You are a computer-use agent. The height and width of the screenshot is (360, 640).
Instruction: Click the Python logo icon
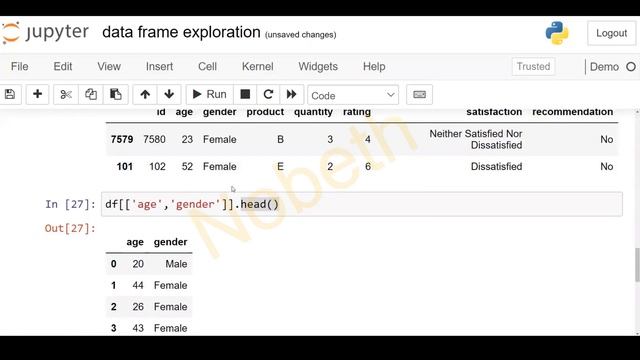[x=557, y=33]
